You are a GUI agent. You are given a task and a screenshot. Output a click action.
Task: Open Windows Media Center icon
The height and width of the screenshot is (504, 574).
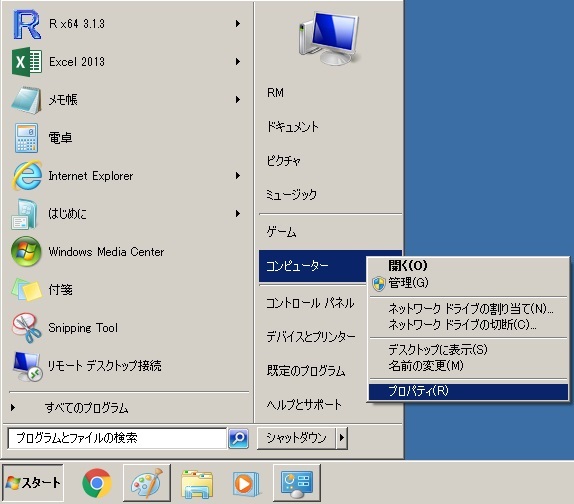coord(26,251)
